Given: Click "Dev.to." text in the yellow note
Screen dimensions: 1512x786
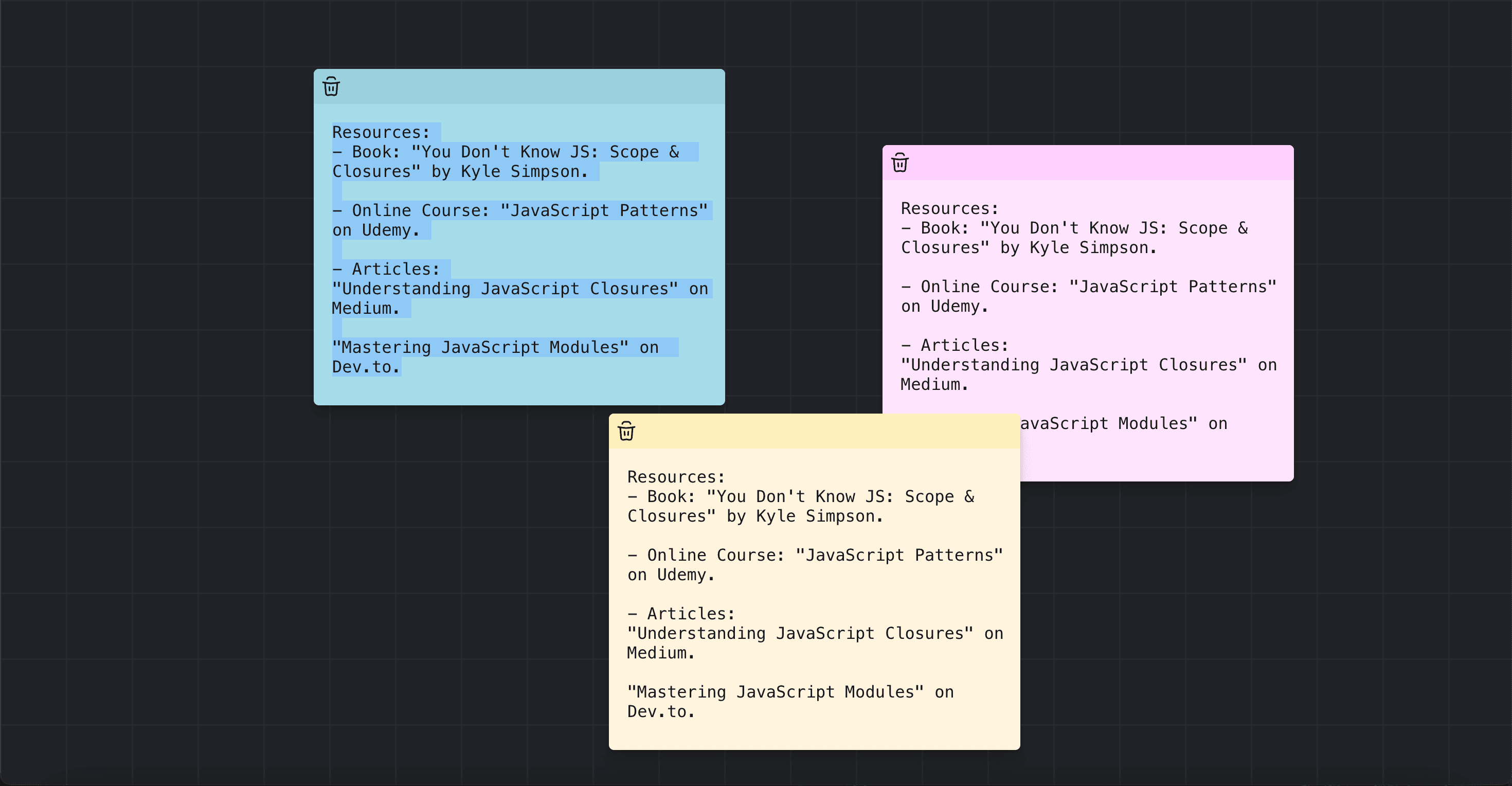Looking at the screenshot, I should pos(660,711).
